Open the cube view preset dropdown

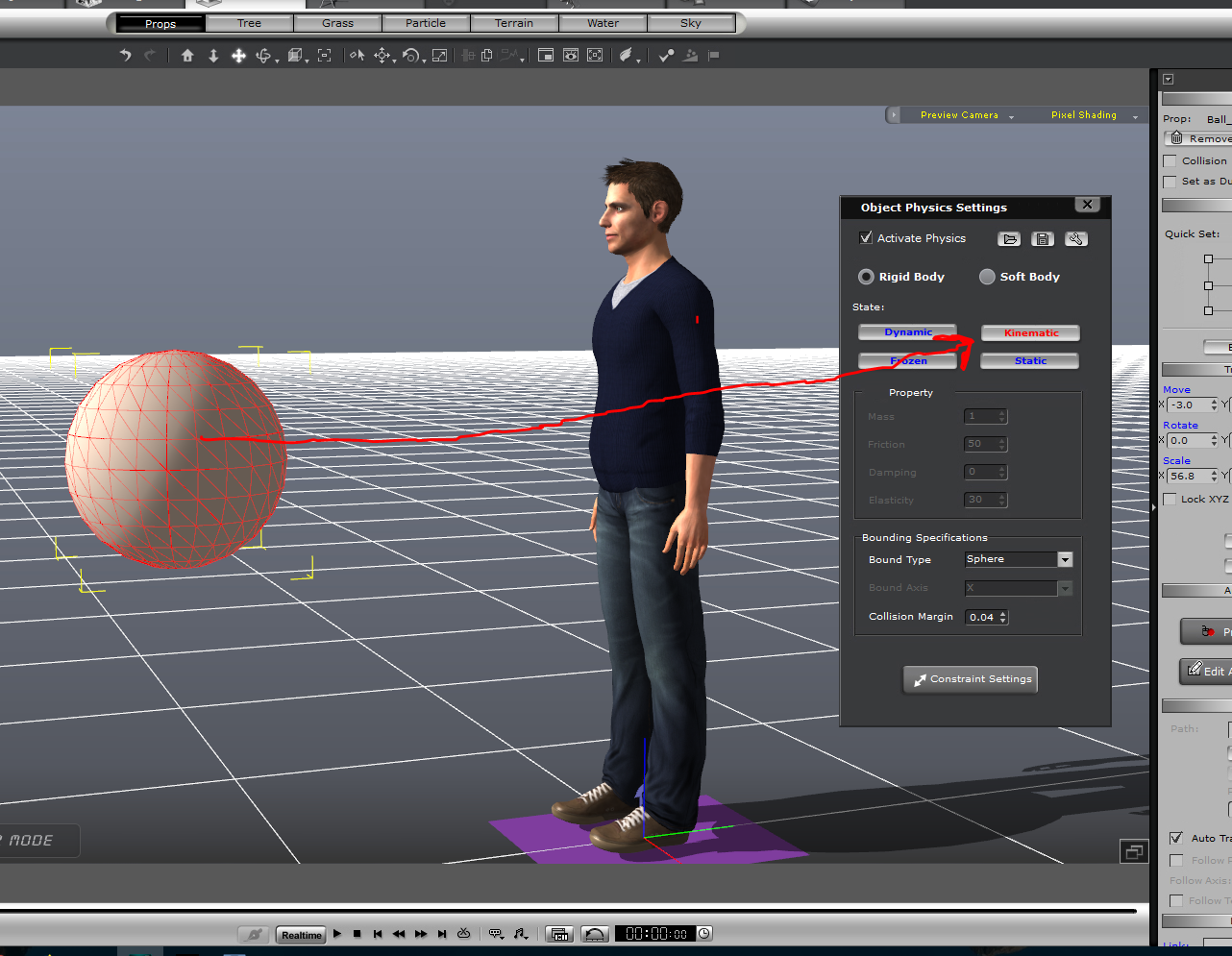click(x=297, y=56)
